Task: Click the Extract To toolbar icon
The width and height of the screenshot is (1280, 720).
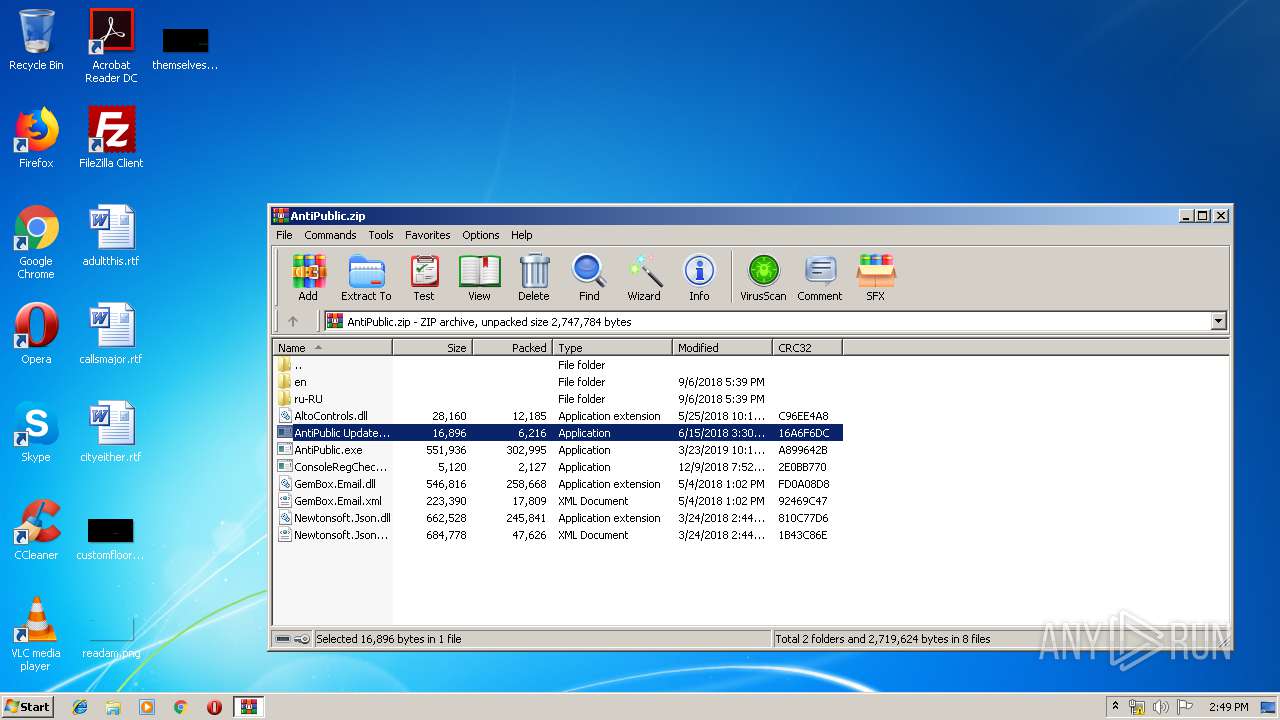Action: (366, 277)
